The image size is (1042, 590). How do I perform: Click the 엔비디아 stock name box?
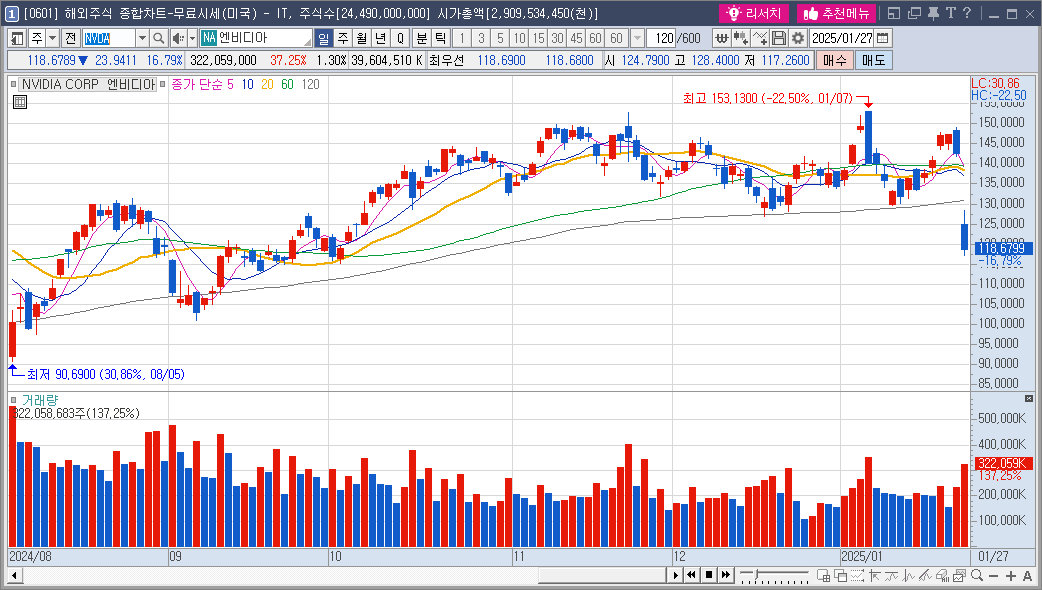tap(257, 38)
